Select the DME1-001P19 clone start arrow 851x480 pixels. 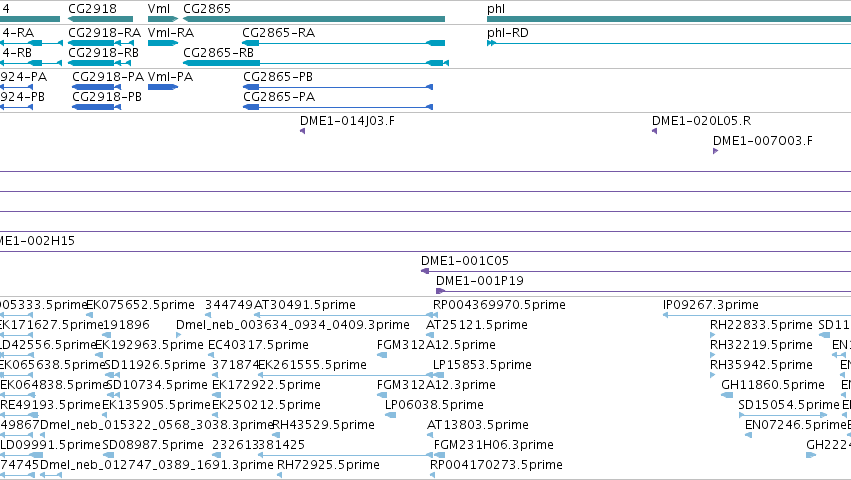[x=440, y=291]
